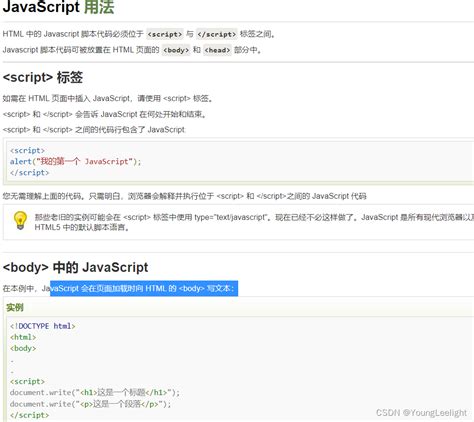Click the document.write <p> code line
The height and width of the screenshot is (422, 474).
tap(90, 404)
